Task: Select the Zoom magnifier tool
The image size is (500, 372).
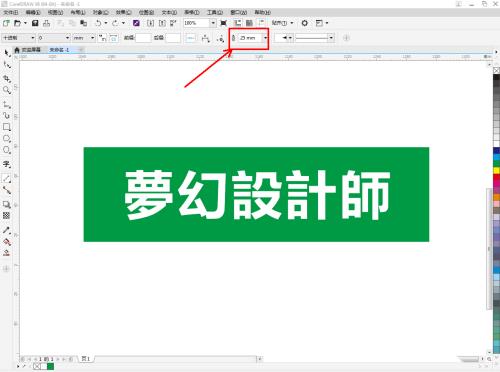Action: (7, 90)
